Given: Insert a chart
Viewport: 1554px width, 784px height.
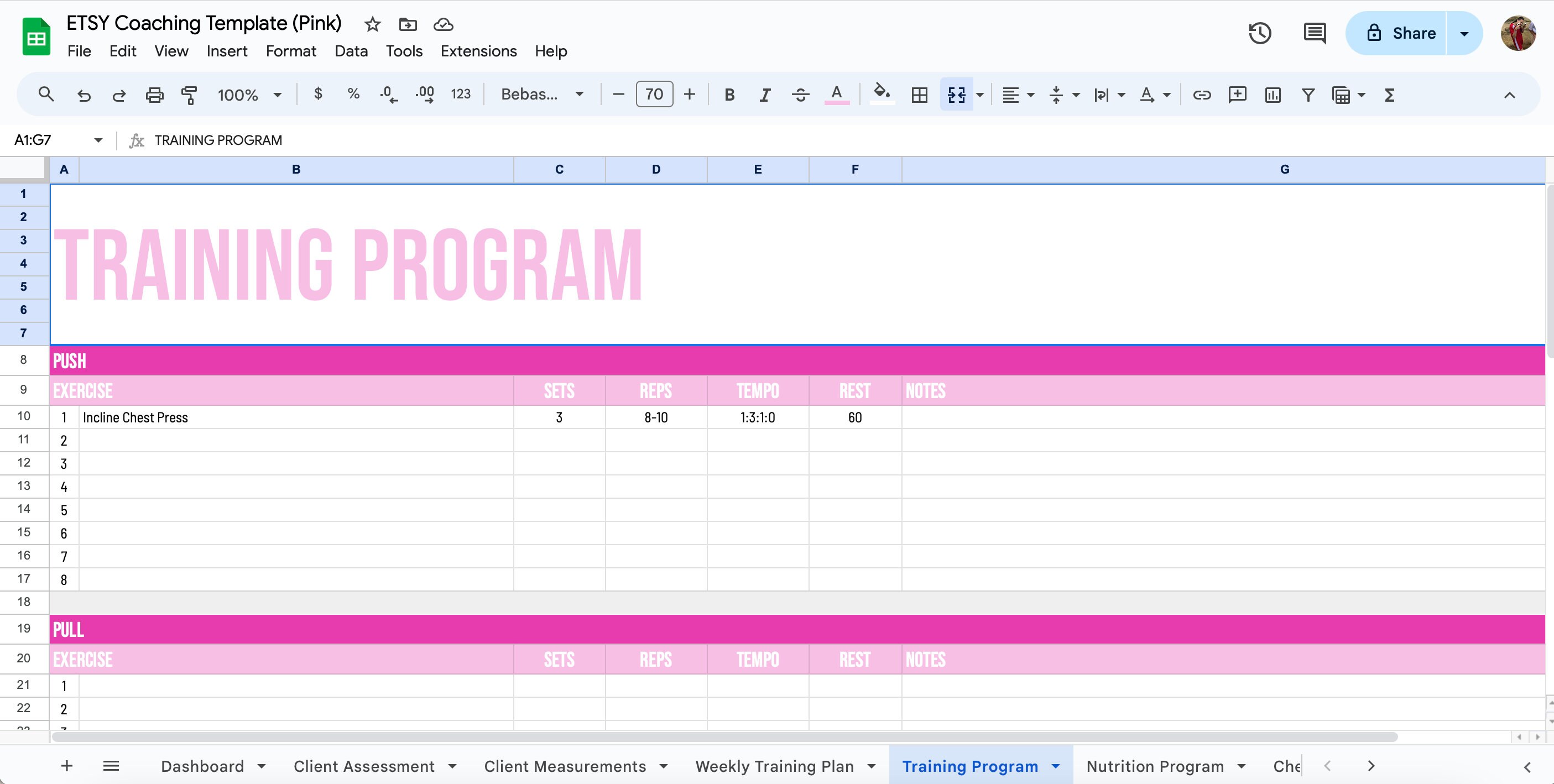Looking at the screenshot, I should [1273, 95].
